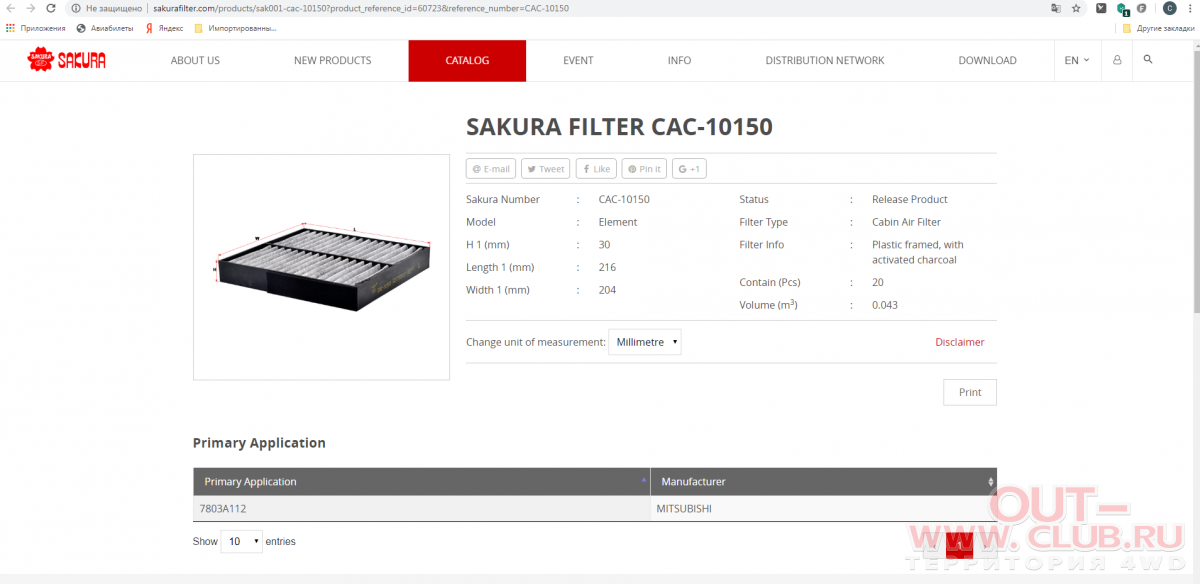Sort table by Primary Application column
Image resolution: width=1200 pixels, height=584 pixels.
tap(421, 481)
